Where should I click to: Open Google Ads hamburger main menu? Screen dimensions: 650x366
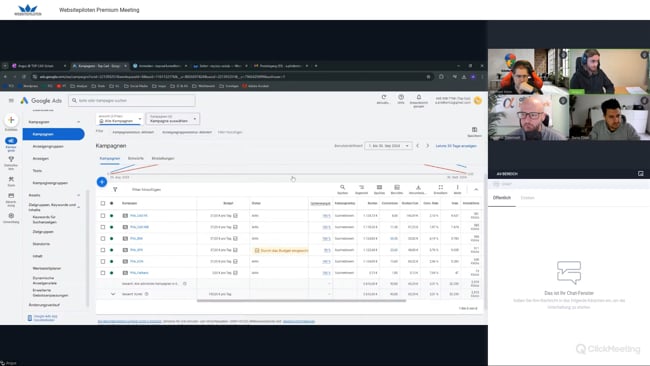11,100
